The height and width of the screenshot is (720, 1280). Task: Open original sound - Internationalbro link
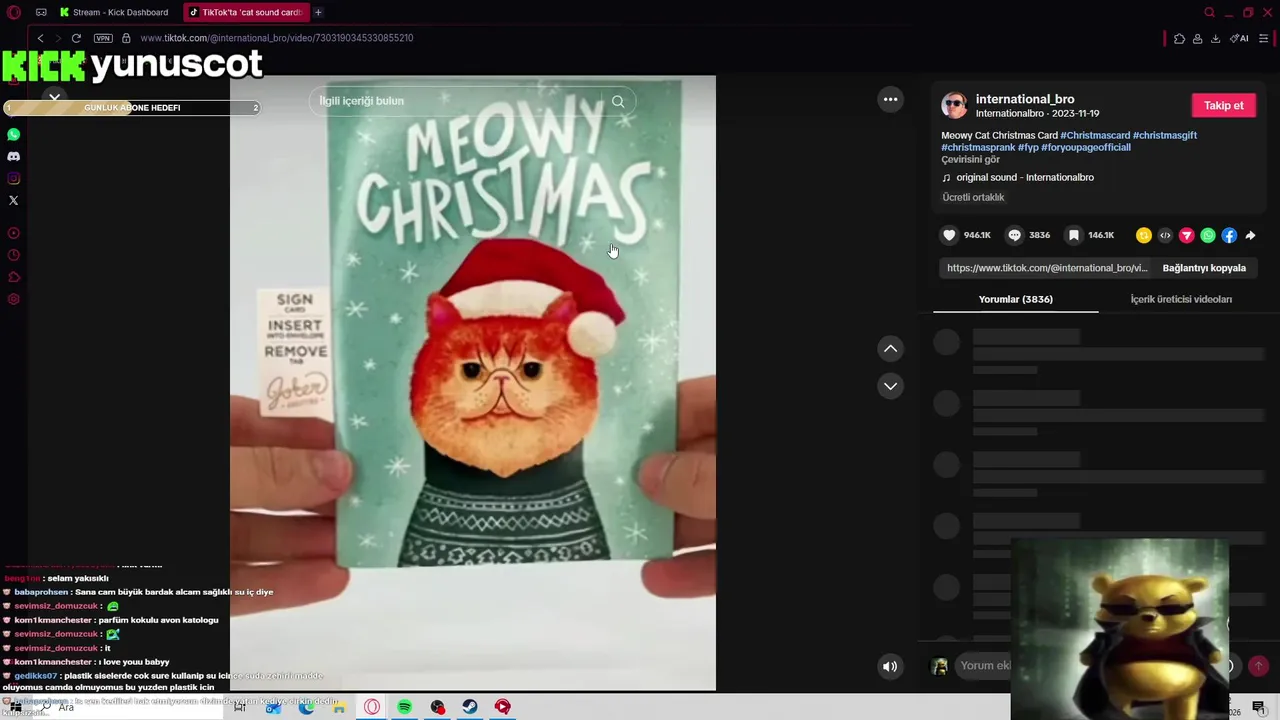1025,177
